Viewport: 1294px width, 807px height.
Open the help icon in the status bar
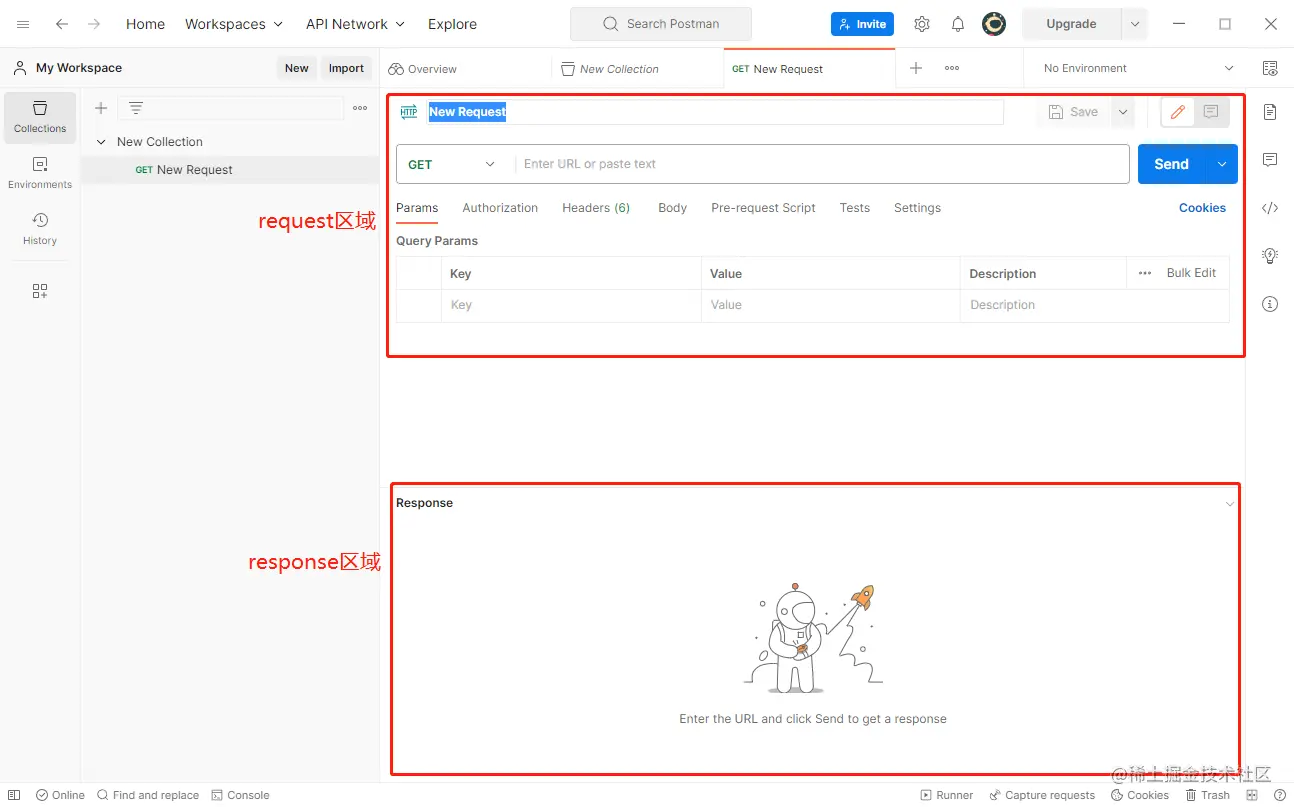[x=1280, y=795]
